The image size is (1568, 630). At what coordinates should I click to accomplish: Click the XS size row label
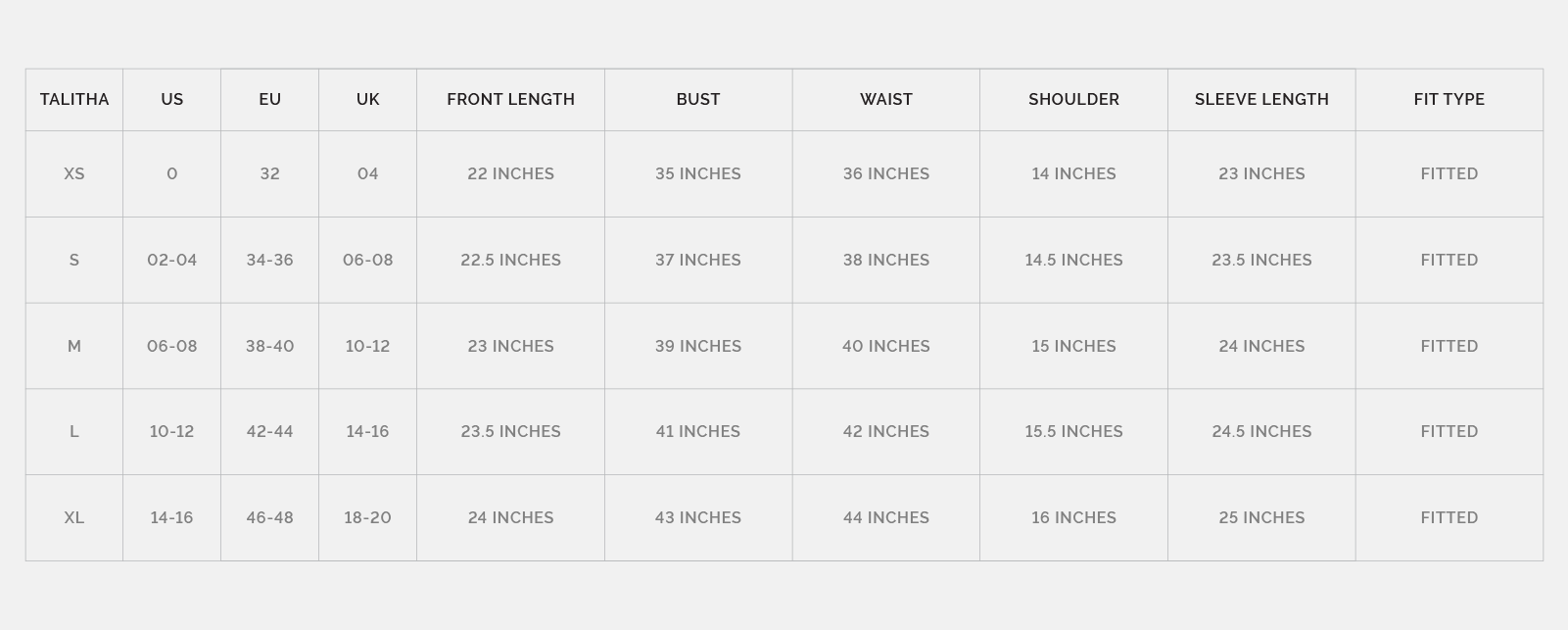click(x=74, y=173)
